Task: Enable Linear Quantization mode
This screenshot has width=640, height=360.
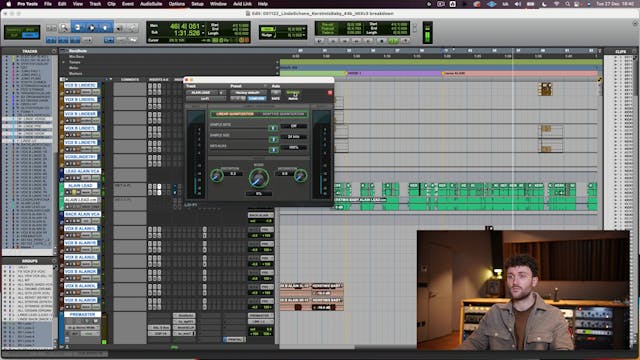Action: (235, 114)
